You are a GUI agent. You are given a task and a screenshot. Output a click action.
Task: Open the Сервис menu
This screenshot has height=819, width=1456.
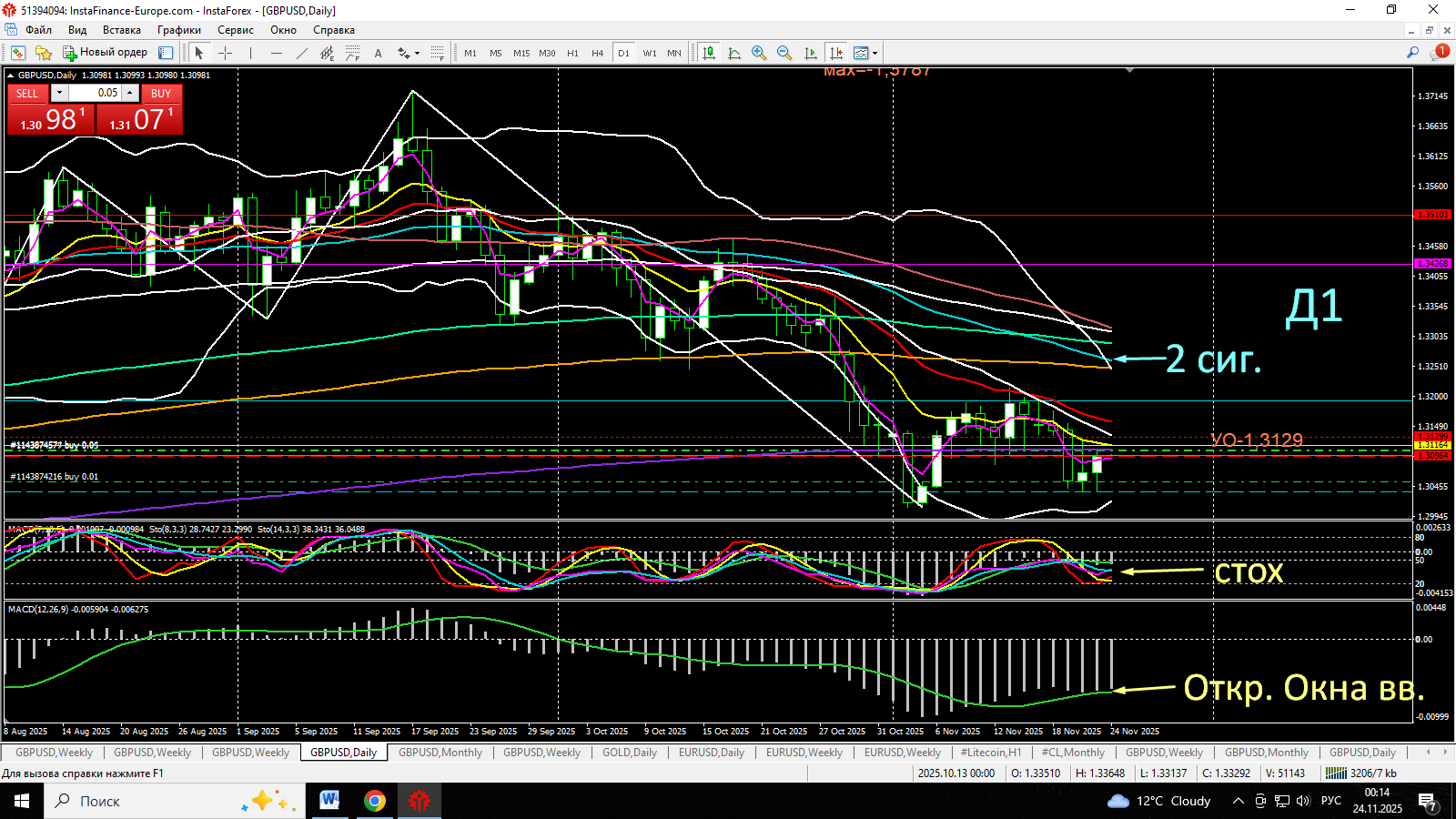click(x=236, y=30)
